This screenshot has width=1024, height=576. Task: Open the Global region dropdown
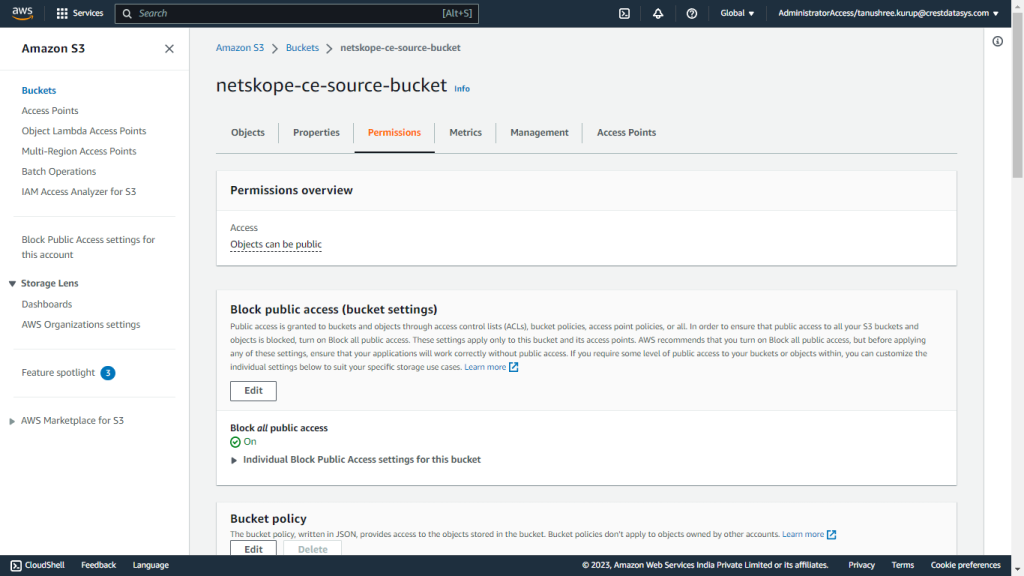[737, 13]
